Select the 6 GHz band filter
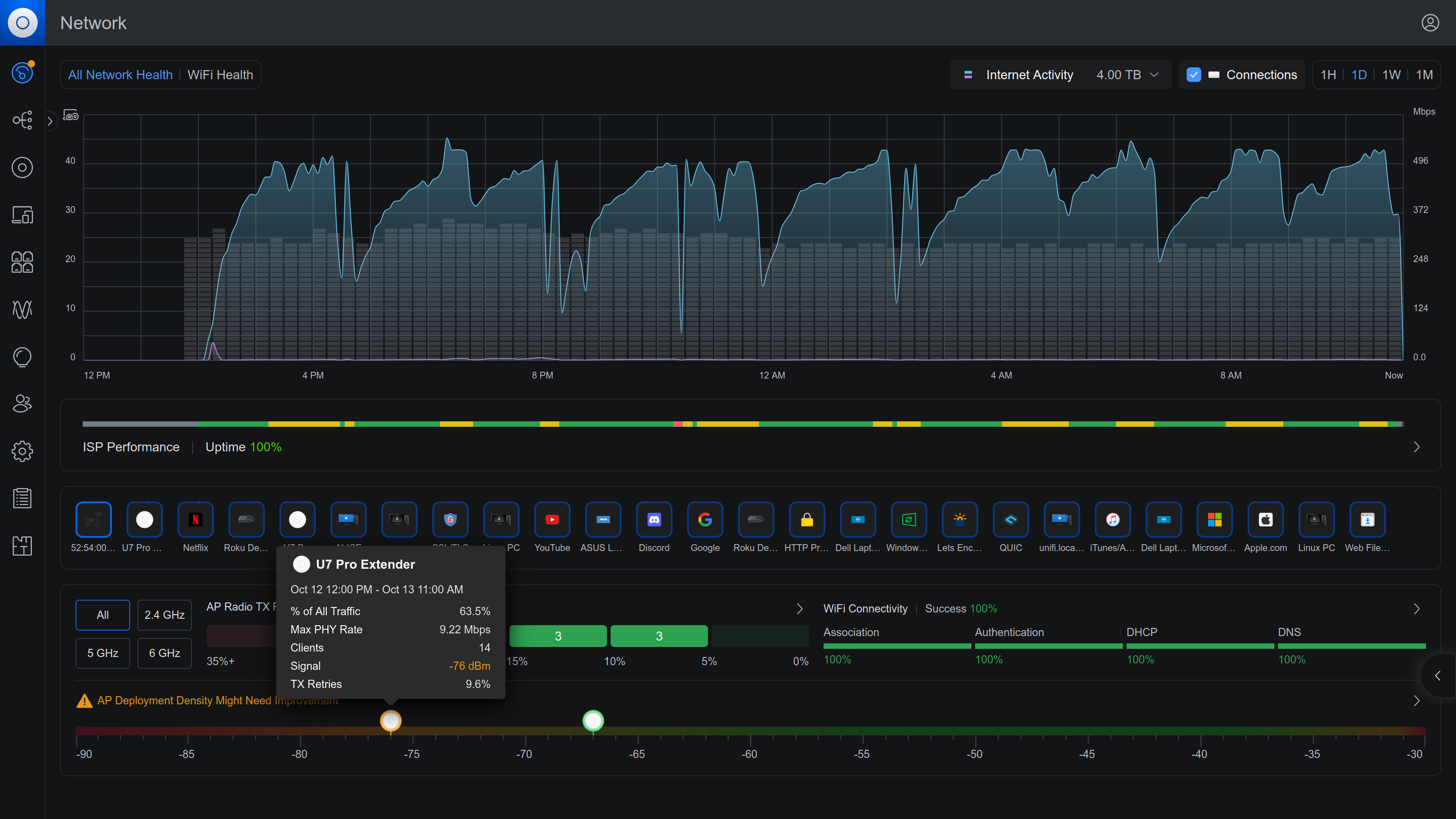 click(x=164, y=653)
